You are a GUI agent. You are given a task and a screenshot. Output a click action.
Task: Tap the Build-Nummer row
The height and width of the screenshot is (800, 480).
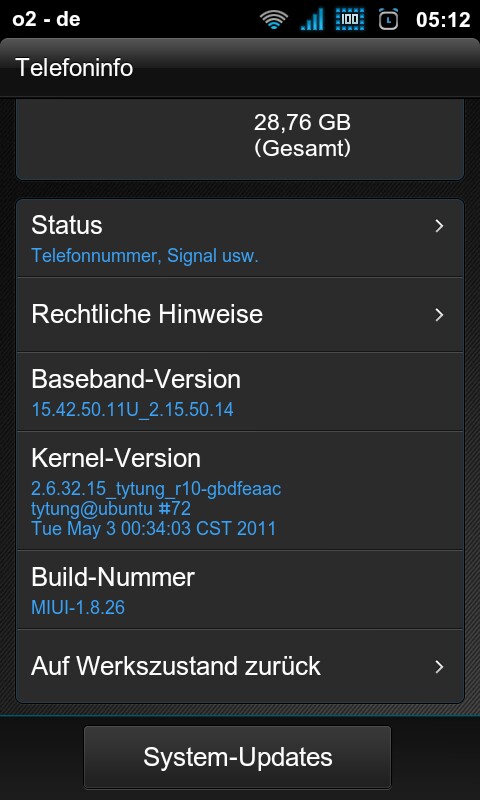pos(240,590)
